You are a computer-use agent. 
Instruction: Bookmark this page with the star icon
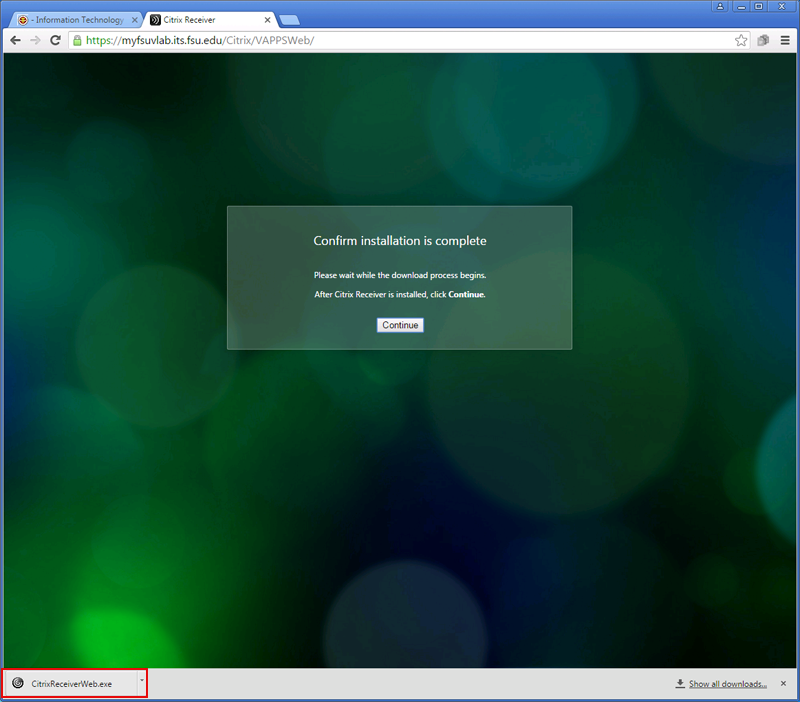pyautogui.click(x=741, y=40)
